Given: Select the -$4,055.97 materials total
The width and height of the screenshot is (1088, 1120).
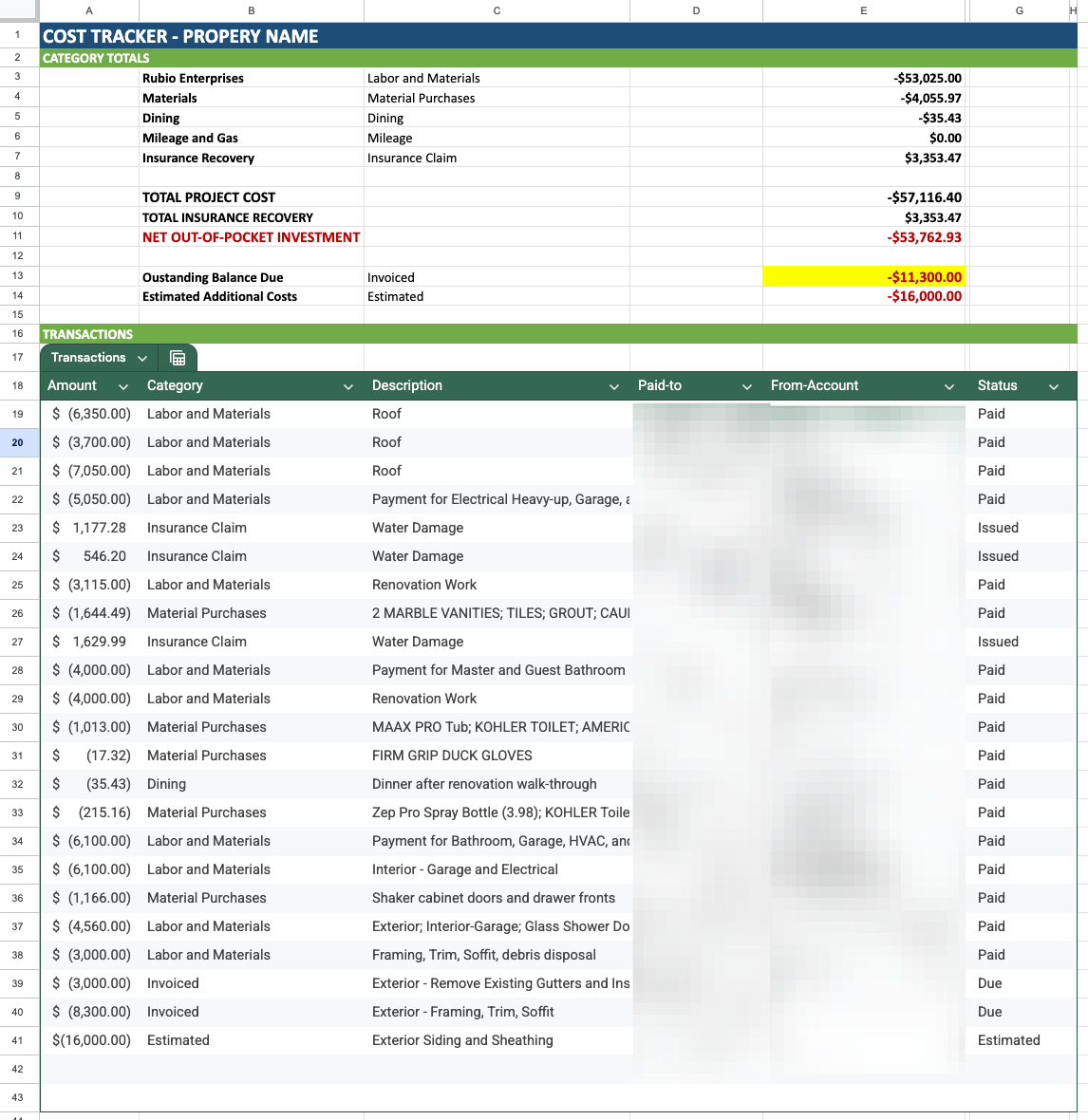Looking at the screenshot, I should pos(864,98).
